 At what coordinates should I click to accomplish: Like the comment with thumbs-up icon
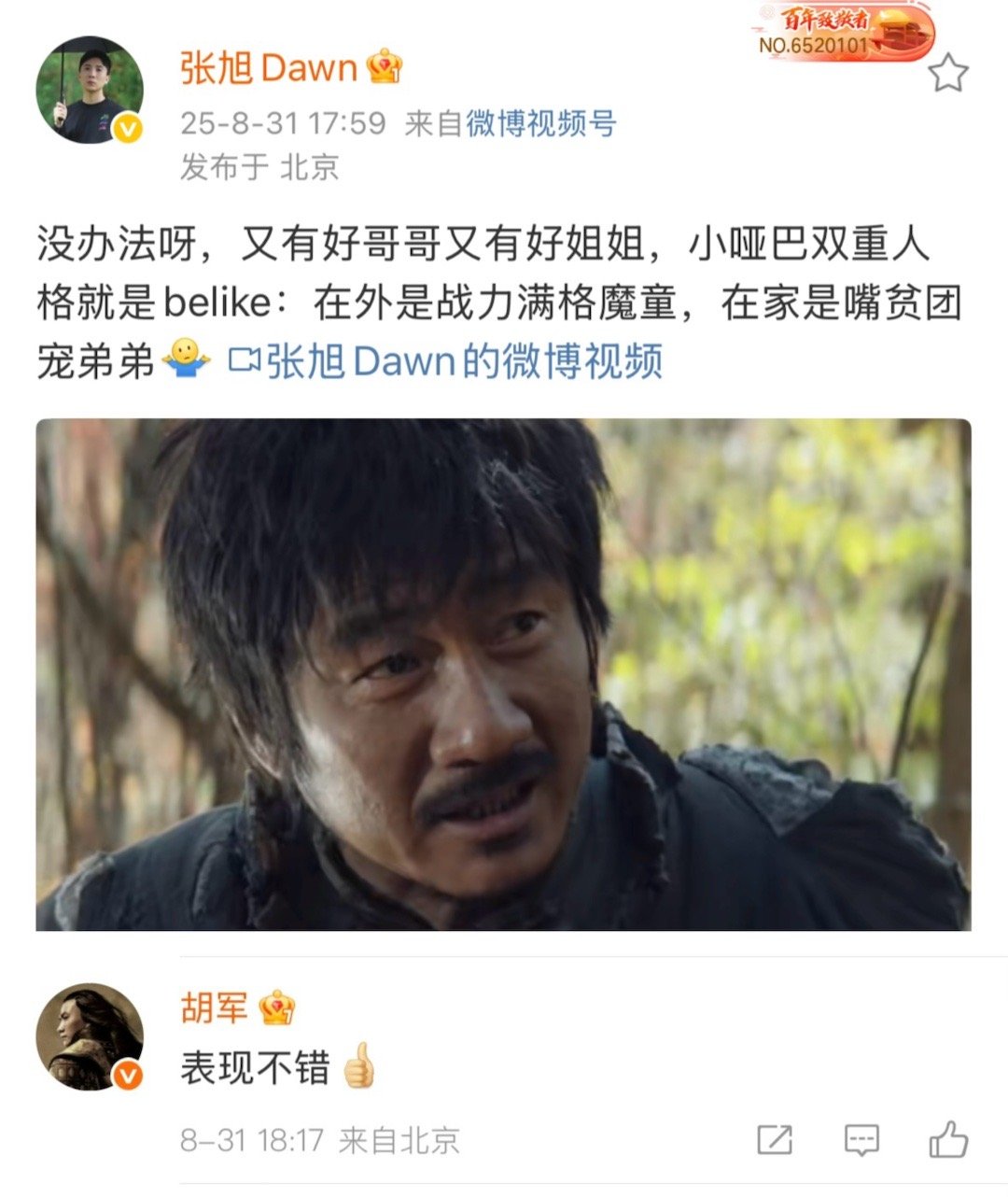click(948, 1139)
